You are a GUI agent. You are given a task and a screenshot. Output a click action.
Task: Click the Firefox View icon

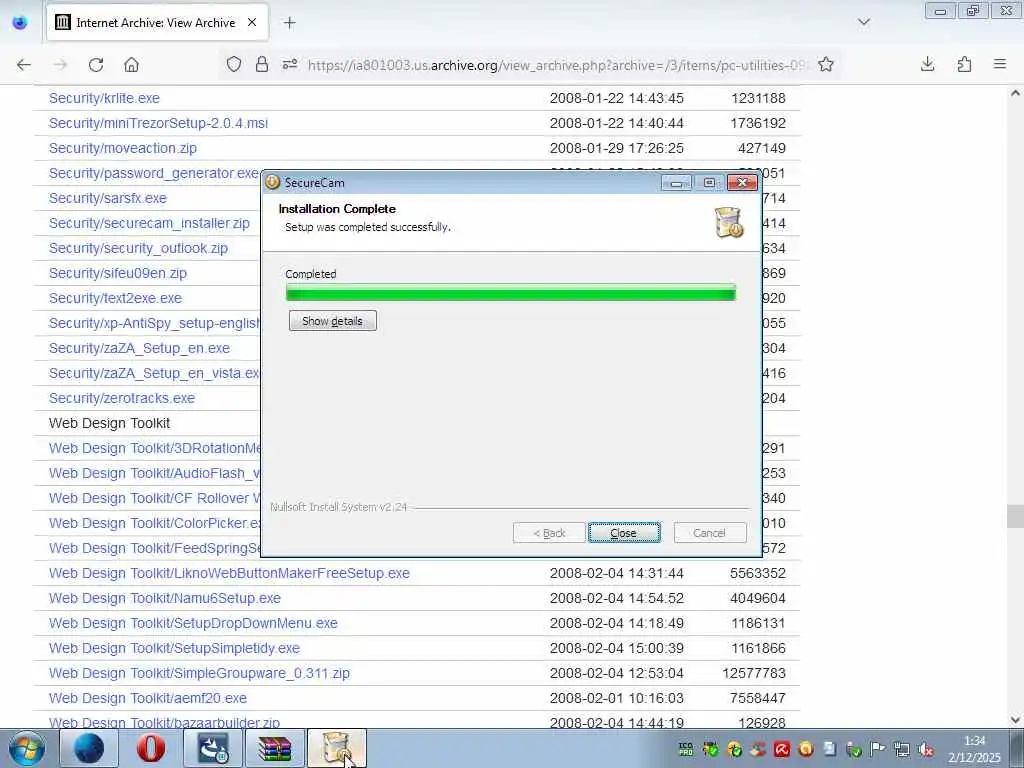(x=20, y=23)
